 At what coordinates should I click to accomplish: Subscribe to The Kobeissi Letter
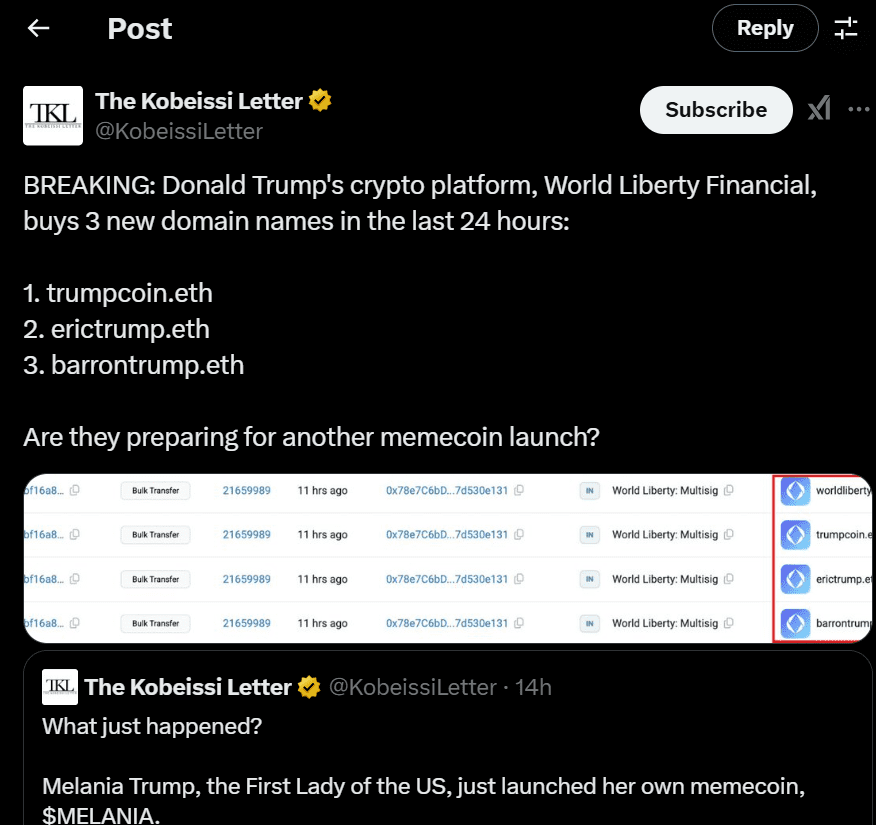(x=716, y=110)
